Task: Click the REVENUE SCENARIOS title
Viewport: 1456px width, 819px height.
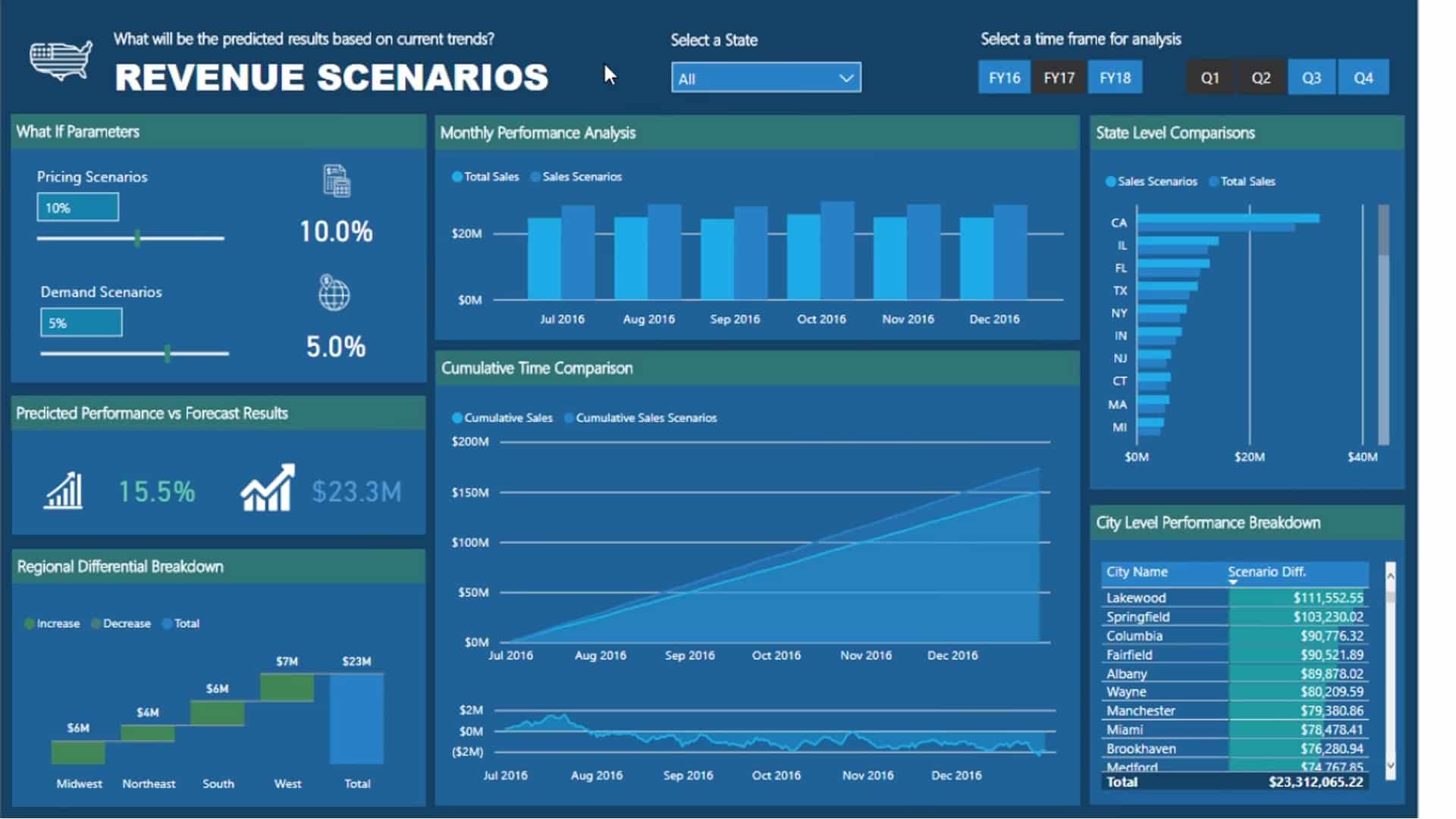Action: point(331,77)
